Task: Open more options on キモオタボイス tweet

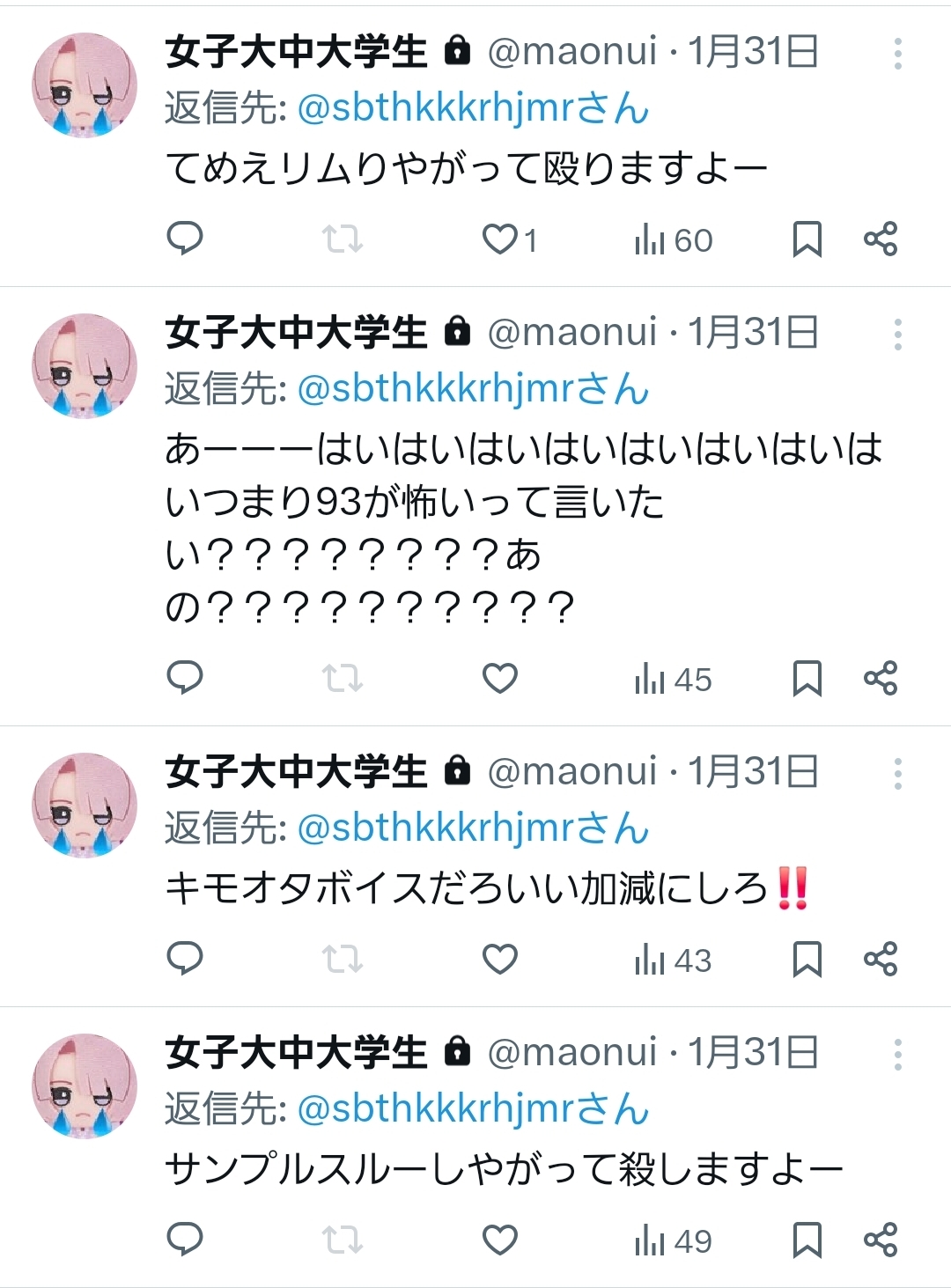Action: pyautogui.click(x=897, y=773)
